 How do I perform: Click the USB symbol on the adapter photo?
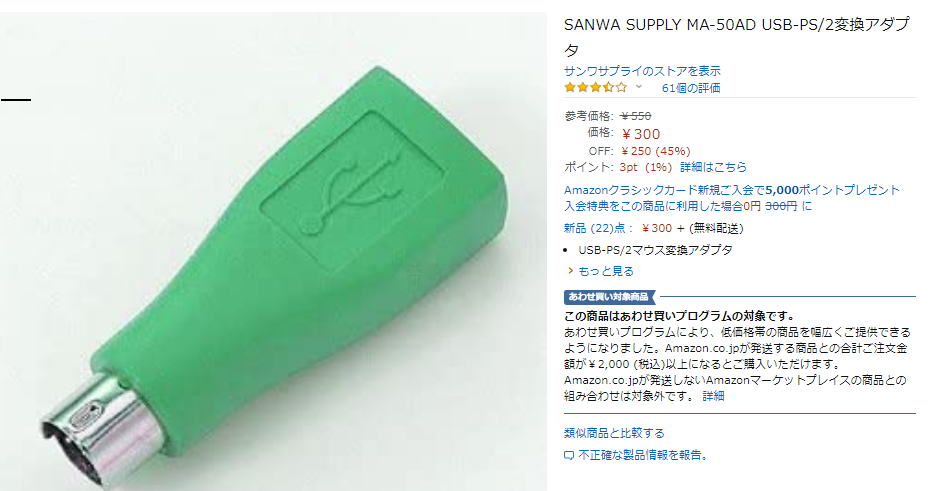click(352, 190)
